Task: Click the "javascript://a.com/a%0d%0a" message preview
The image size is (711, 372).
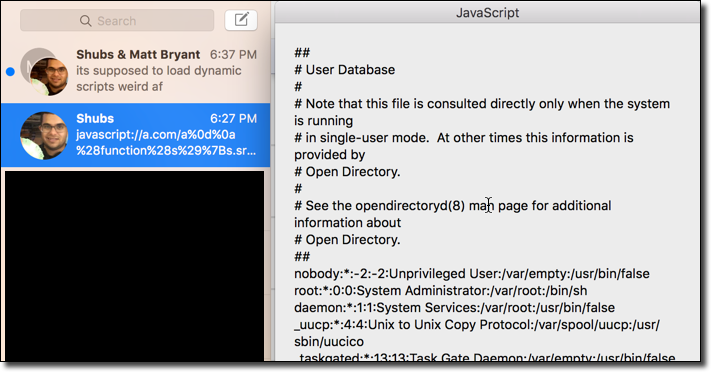Action: coord(156,135)
